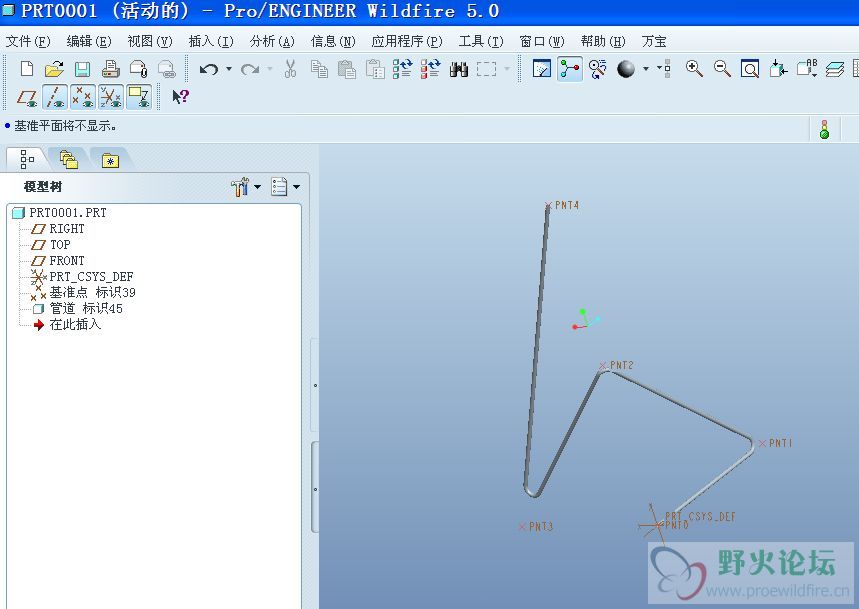This screenshot has width=859, height=609.
Task: Activate the context-sensitive help cursor
Action: click(x=180, y=97)
